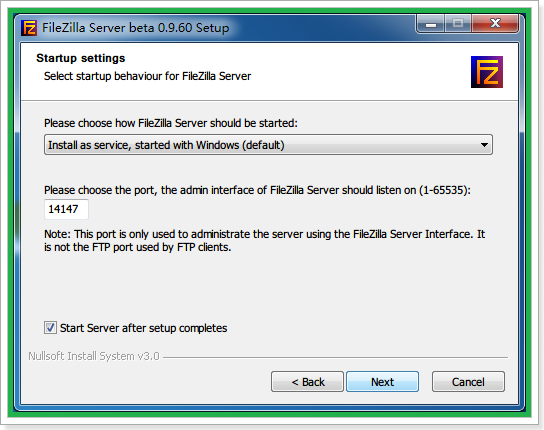Click the 'FileZilla Server beta 0.9.60 Setup' window title

point(136,28)
